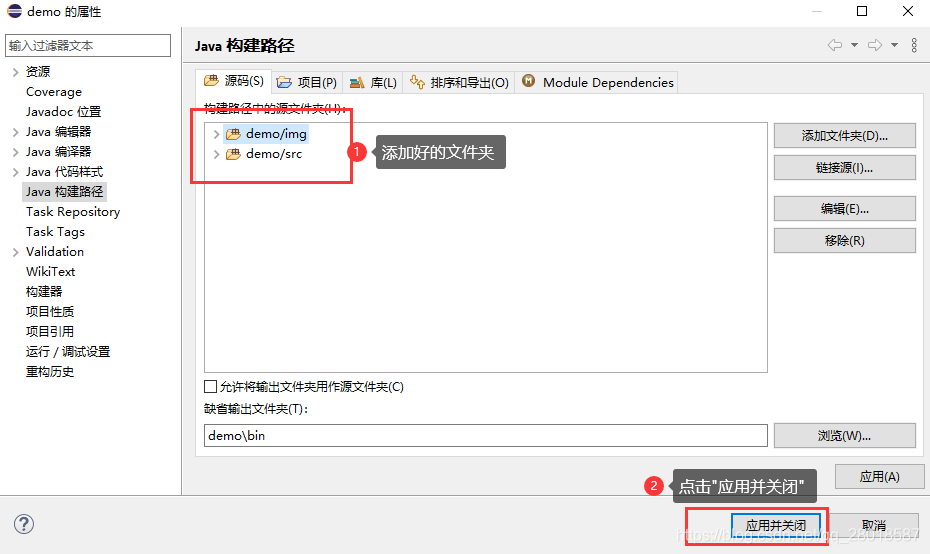Select the Java 编辑器 label
Image resolution: width=930 pixels, height=554 pixels.
point(58,132)
